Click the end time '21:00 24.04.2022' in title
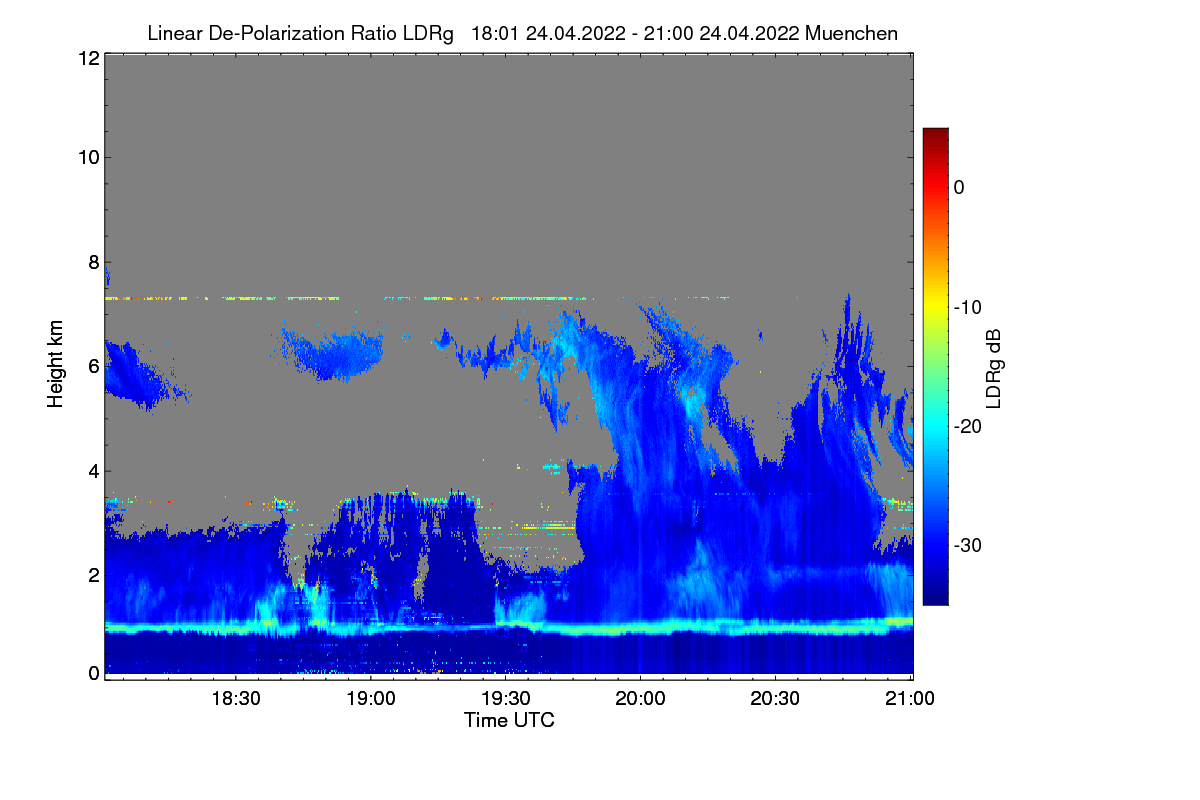 tap(721, 33)
